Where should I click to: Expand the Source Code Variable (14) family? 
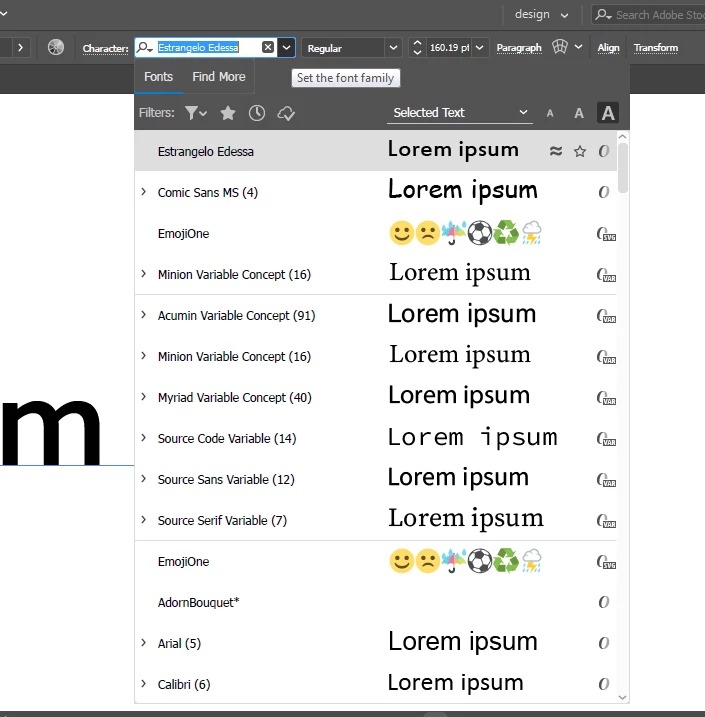tap(144, 438)
